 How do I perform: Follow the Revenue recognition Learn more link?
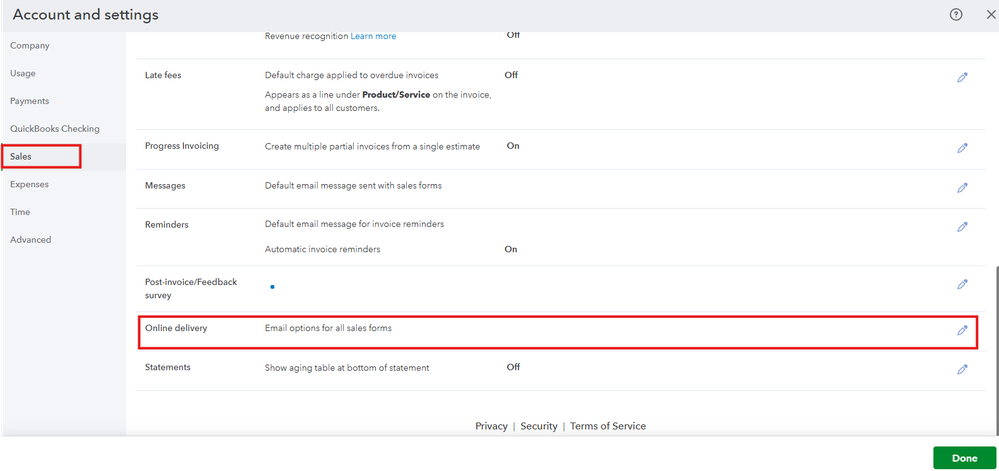coord(373,36)
